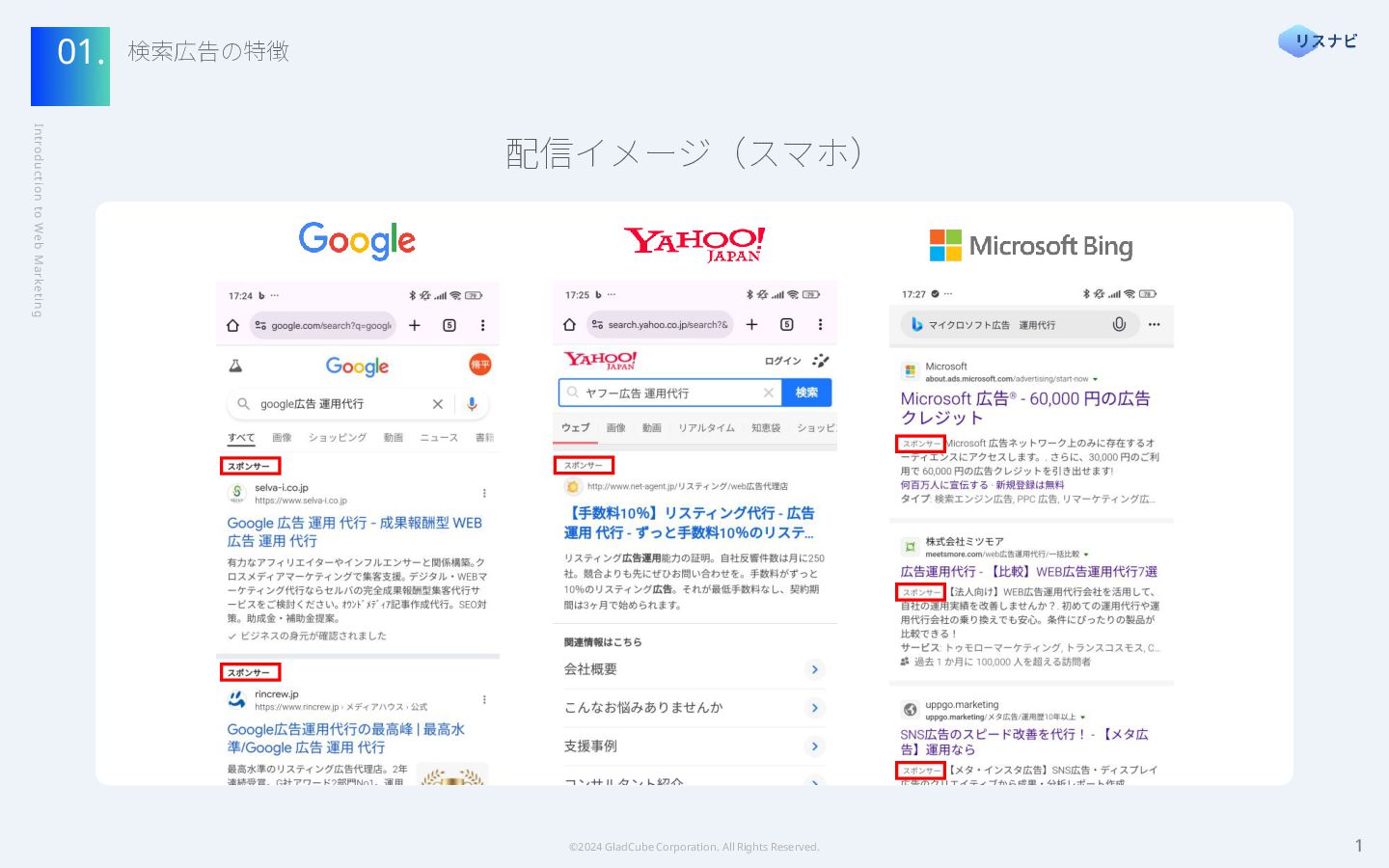Click the 株式会社ミツモア favicon
Image resolution: width=1389 pixels, height=868 pixels.
click(x=910, y=547)
